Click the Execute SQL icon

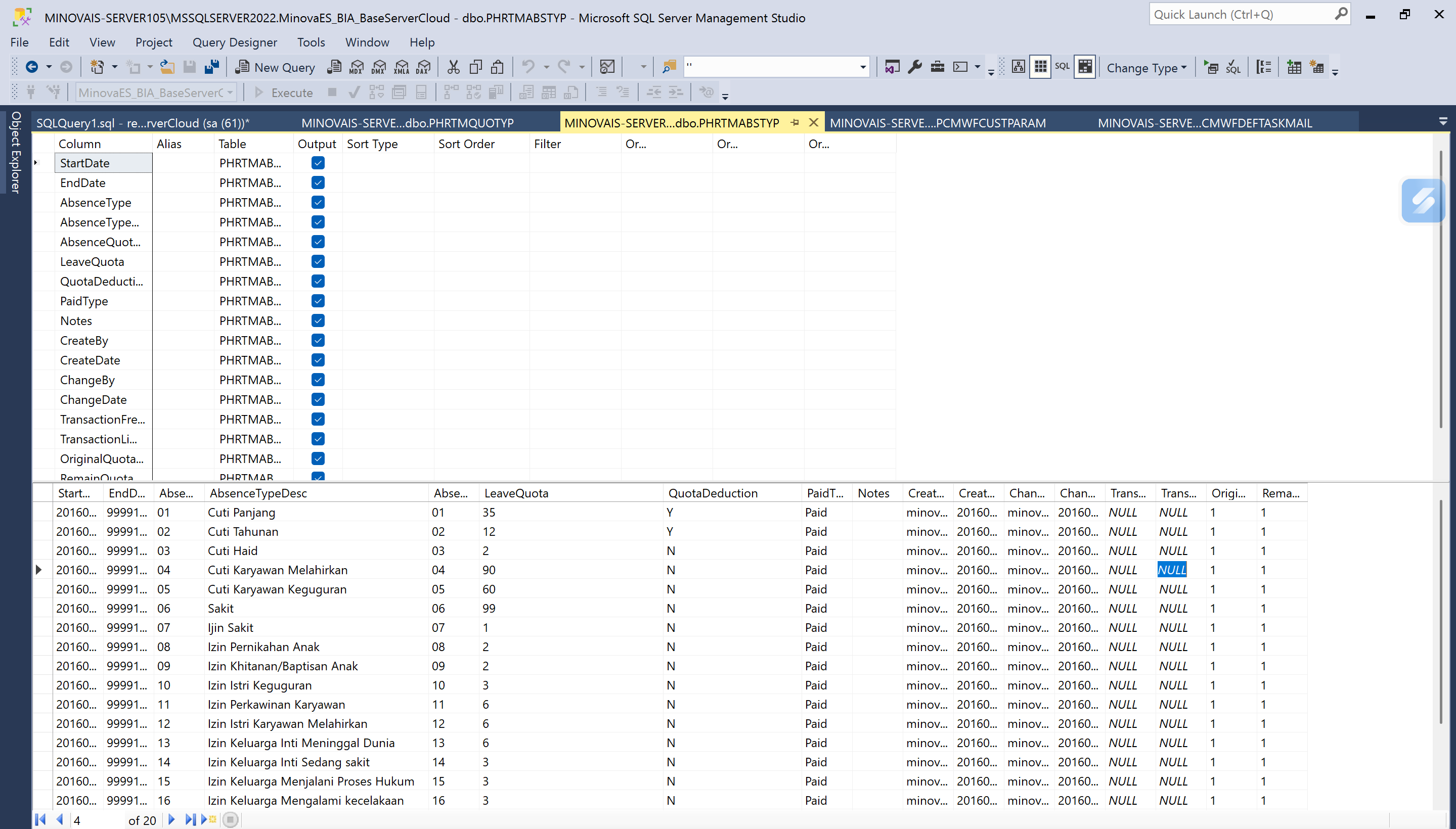(1211, 67)
